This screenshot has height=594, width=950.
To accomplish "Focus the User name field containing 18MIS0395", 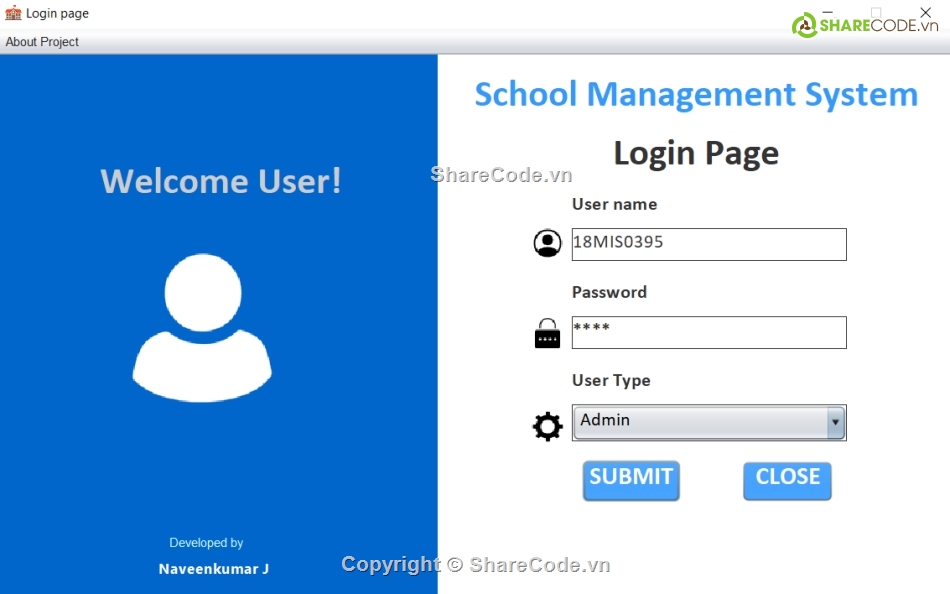I will [708, 244].
